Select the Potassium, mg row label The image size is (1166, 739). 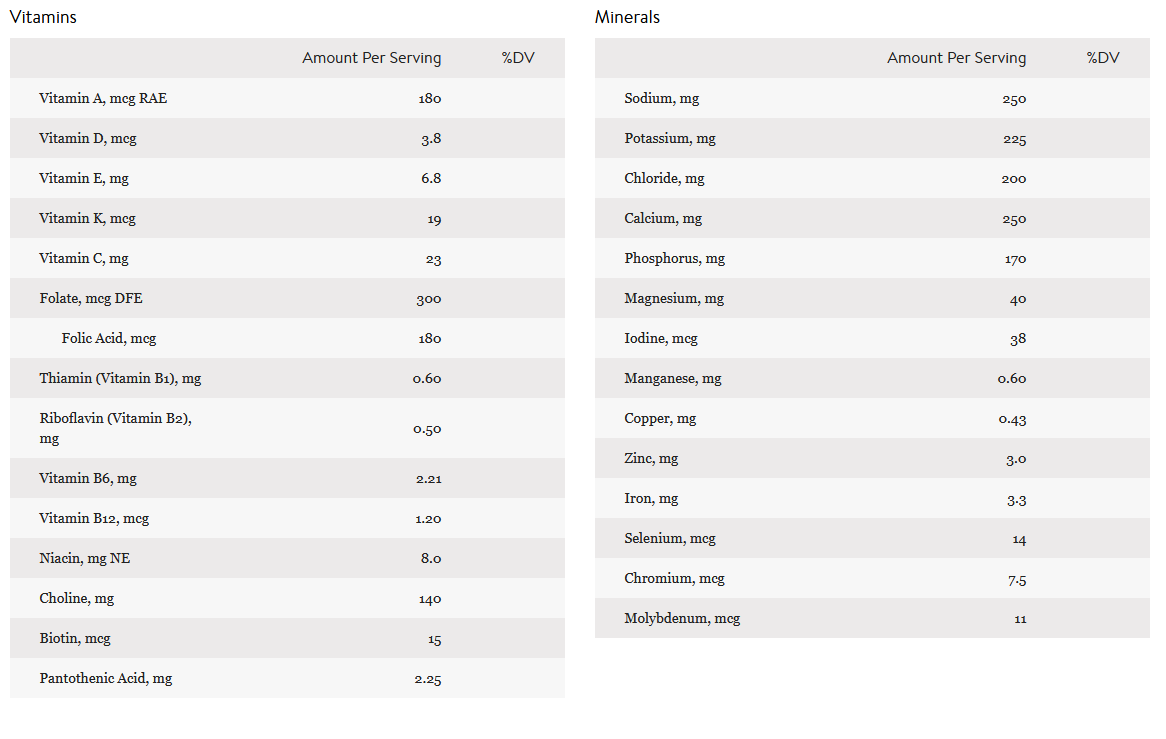670,138
